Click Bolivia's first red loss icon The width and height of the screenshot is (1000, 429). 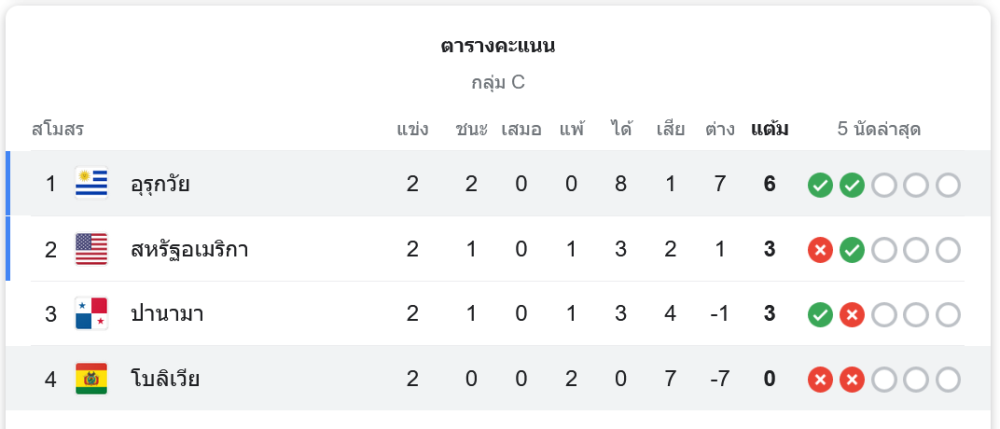(820, 380)
